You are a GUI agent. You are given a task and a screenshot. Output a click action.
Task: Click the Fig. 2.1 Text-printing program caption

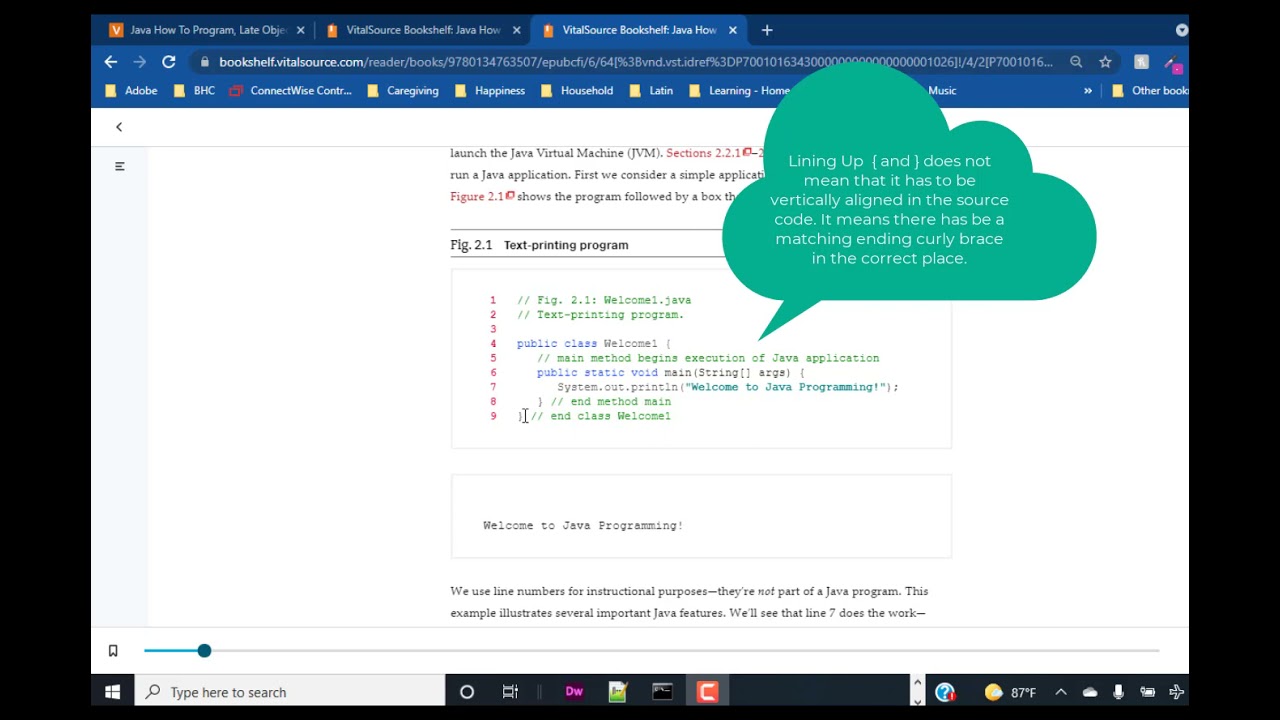coord(539,245)
